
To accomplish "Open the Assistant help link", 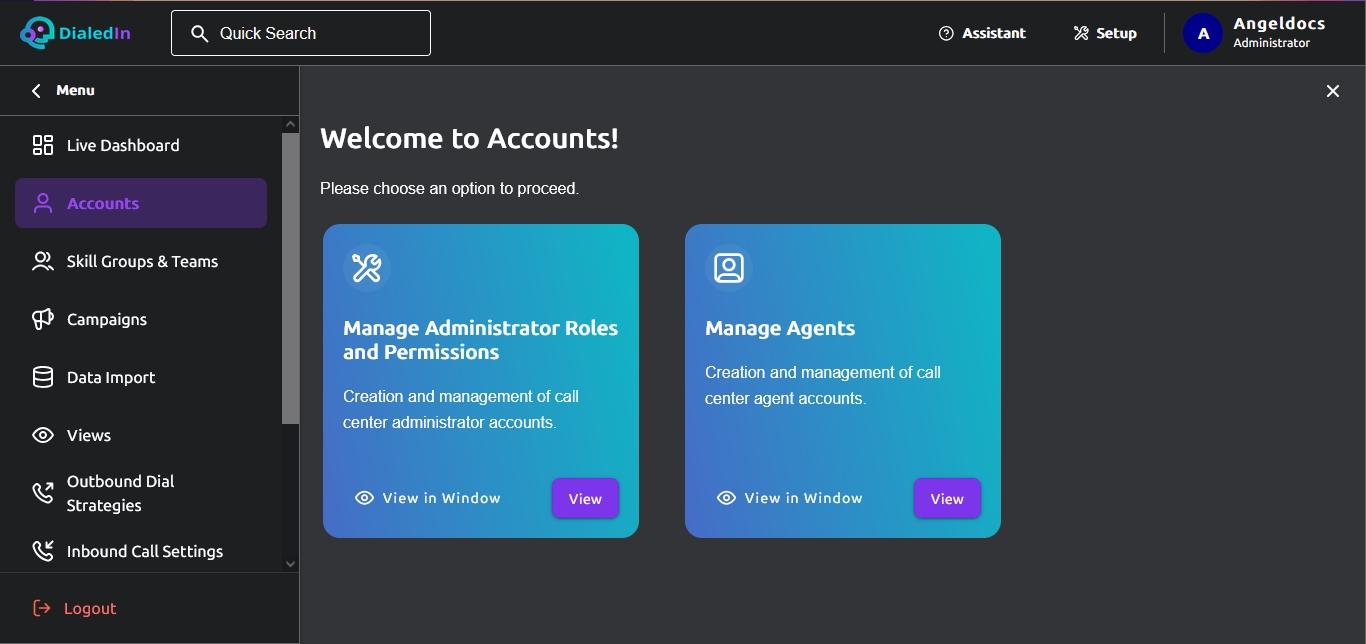I will [x=982, y=33].
